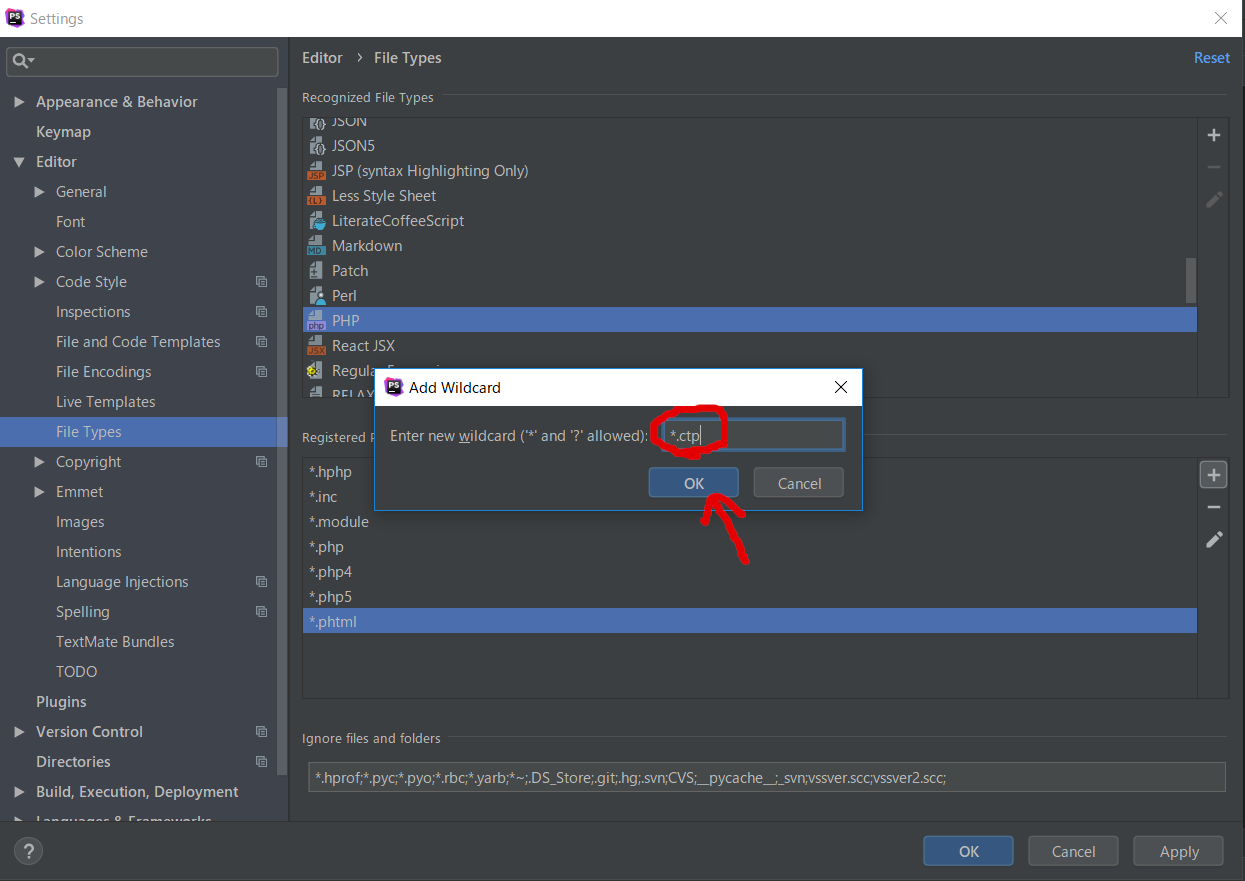
Task: Edit the registered pattern with pencil icon
Action: 1214,540
